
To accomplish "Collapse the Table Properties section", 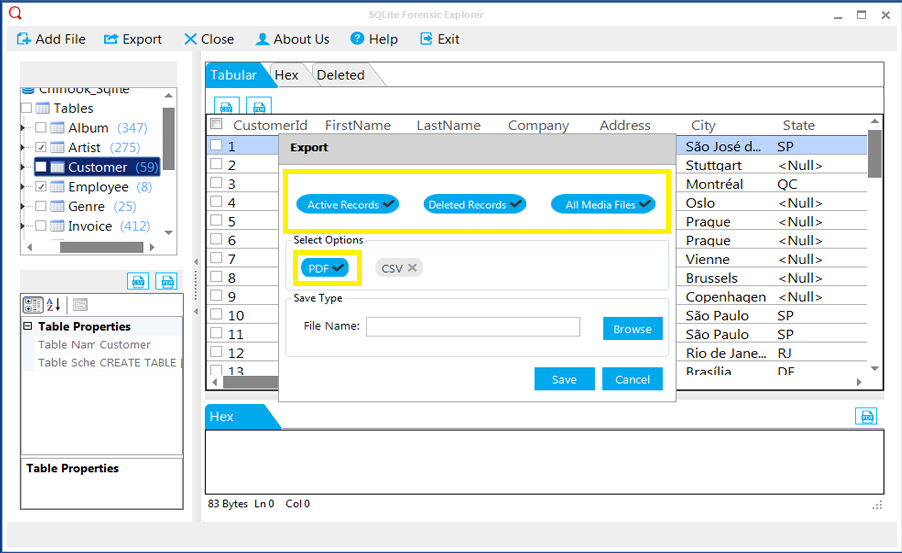I will pyautogui.click(x=28, y=326).
